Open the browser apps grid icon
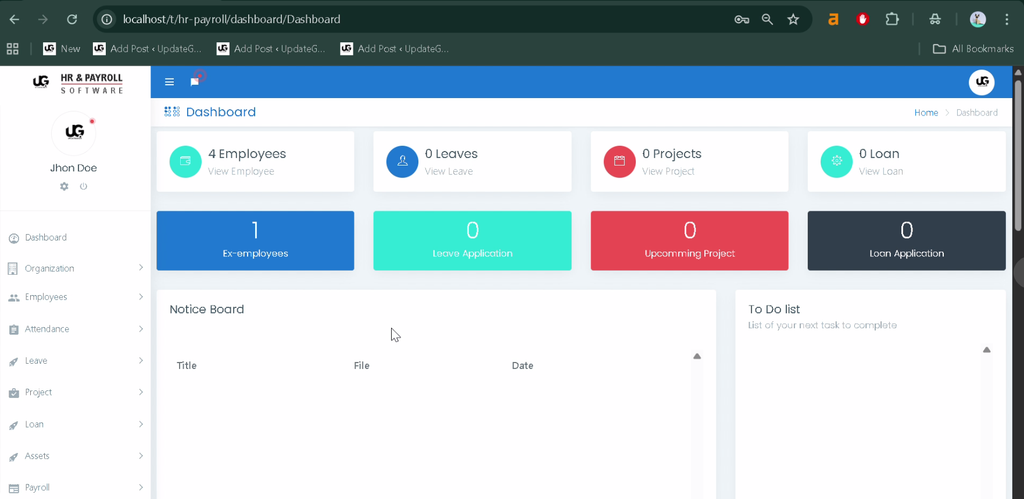1024x499 pixels. click(x=12, y=48)
